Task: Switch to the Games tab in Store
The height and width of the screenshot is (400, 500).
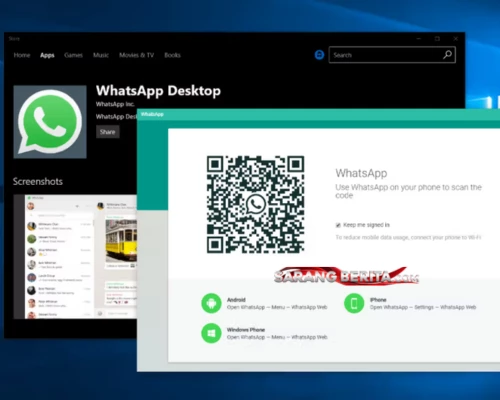Action: click(73, 55)
